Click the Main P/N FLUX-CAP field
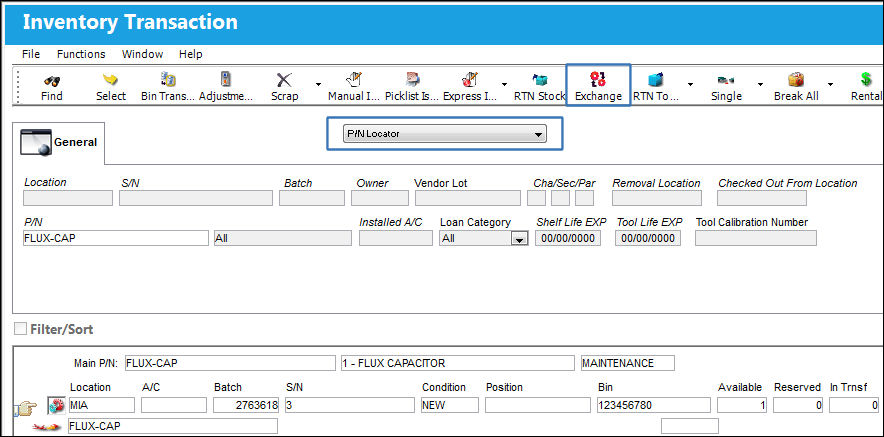884x437 pixels. click(229, 363)
